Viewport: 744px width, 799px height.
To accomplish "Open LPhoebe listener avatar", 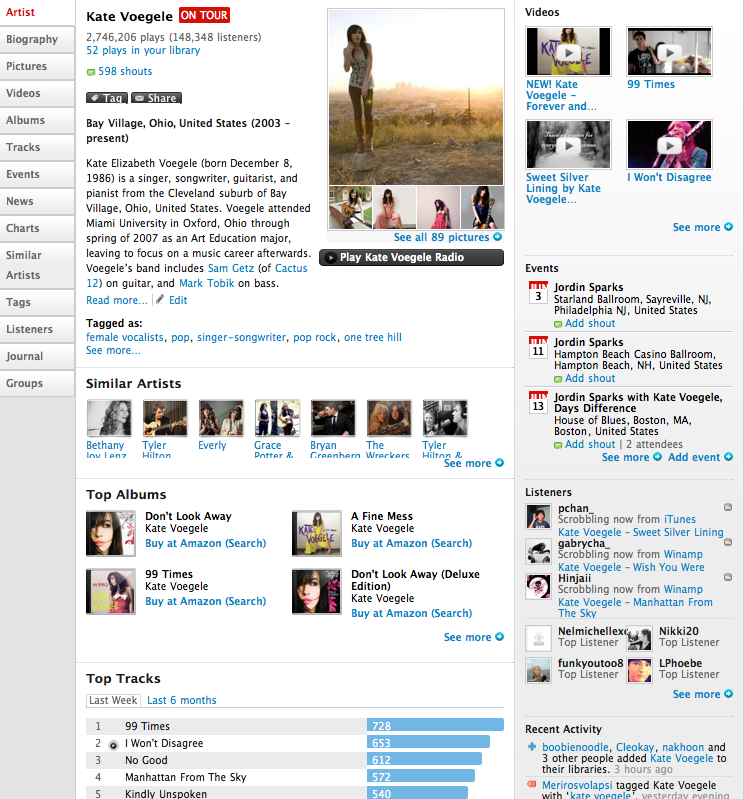I will (639, 670).
